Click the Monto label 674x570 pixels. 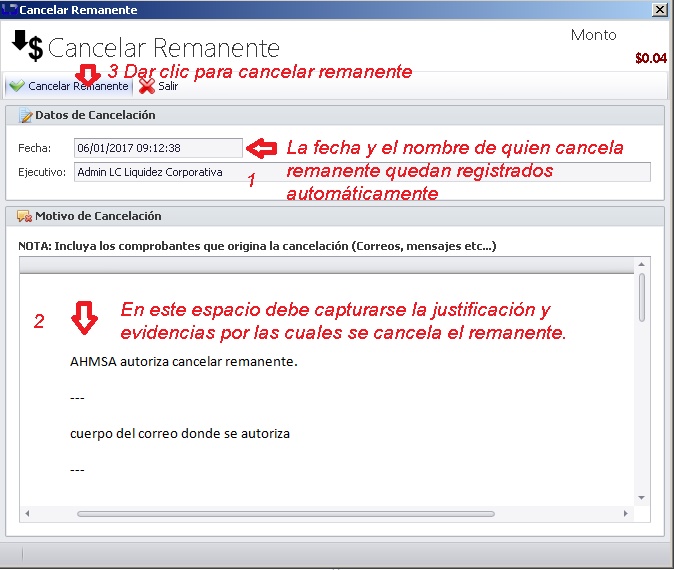point(594,35)
